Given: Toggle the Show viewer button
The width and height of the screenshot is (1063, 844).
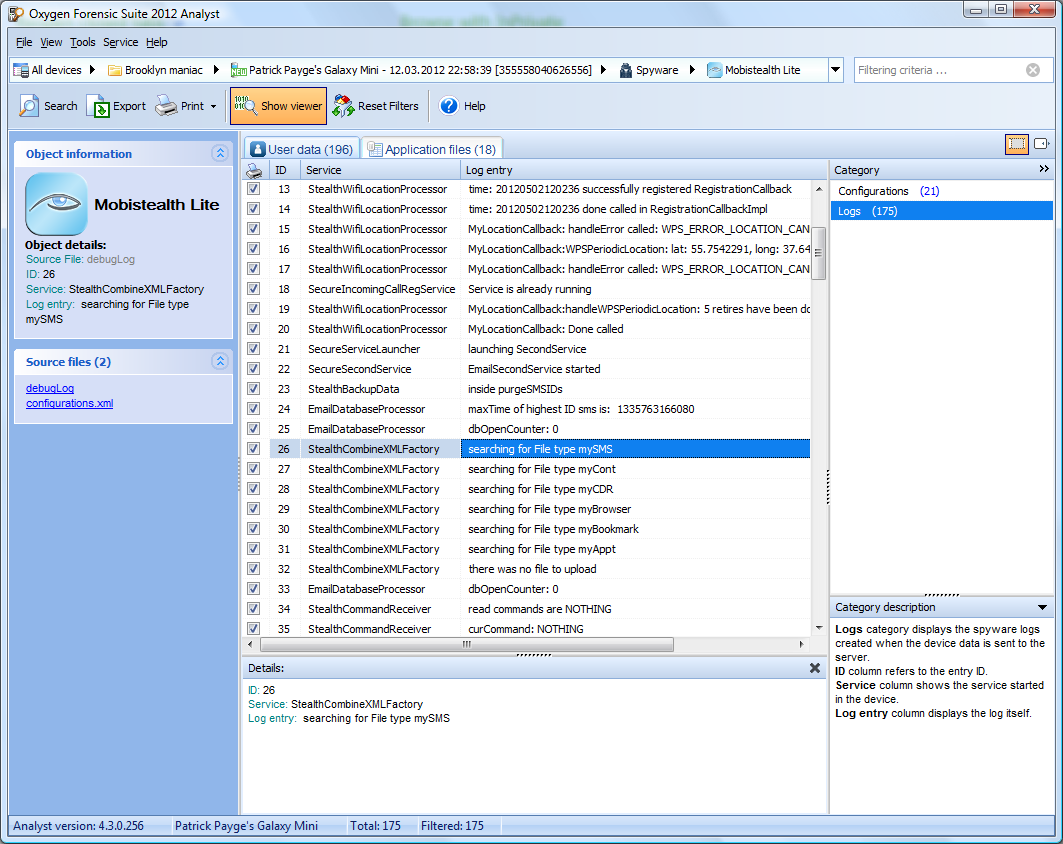Looking at the screenshot, I should [x=278, y=106].
